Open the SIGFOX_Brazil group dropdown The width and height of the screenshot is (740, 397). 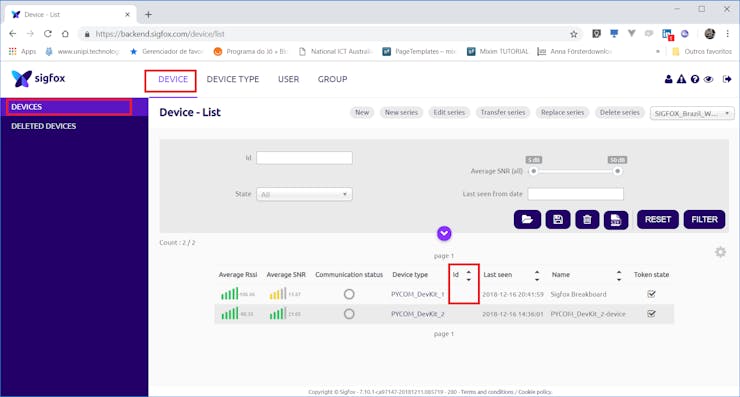(x=691, y=113)
